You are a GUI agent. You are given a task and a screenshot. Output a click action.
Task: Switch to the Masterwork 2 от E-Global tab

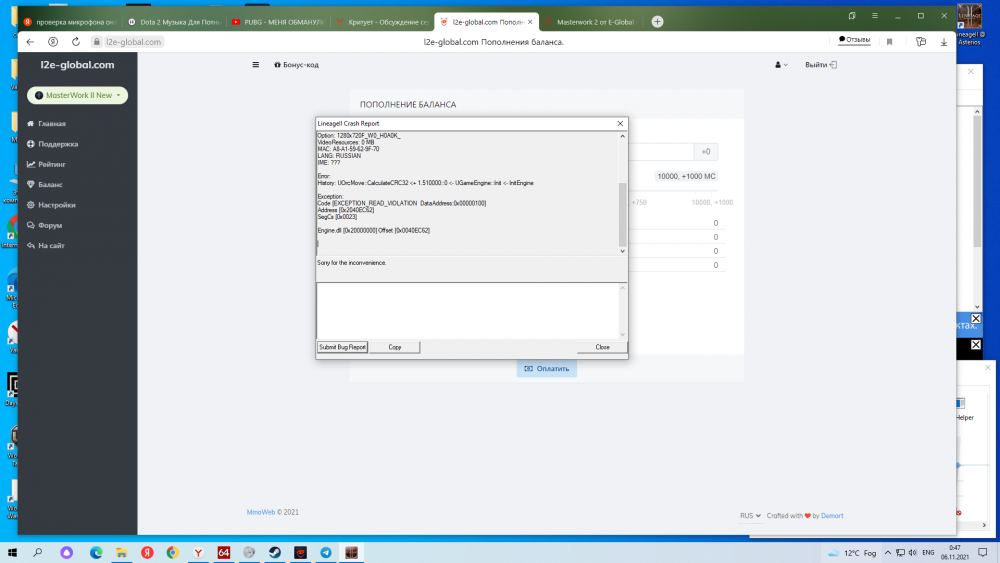point(594,21)
